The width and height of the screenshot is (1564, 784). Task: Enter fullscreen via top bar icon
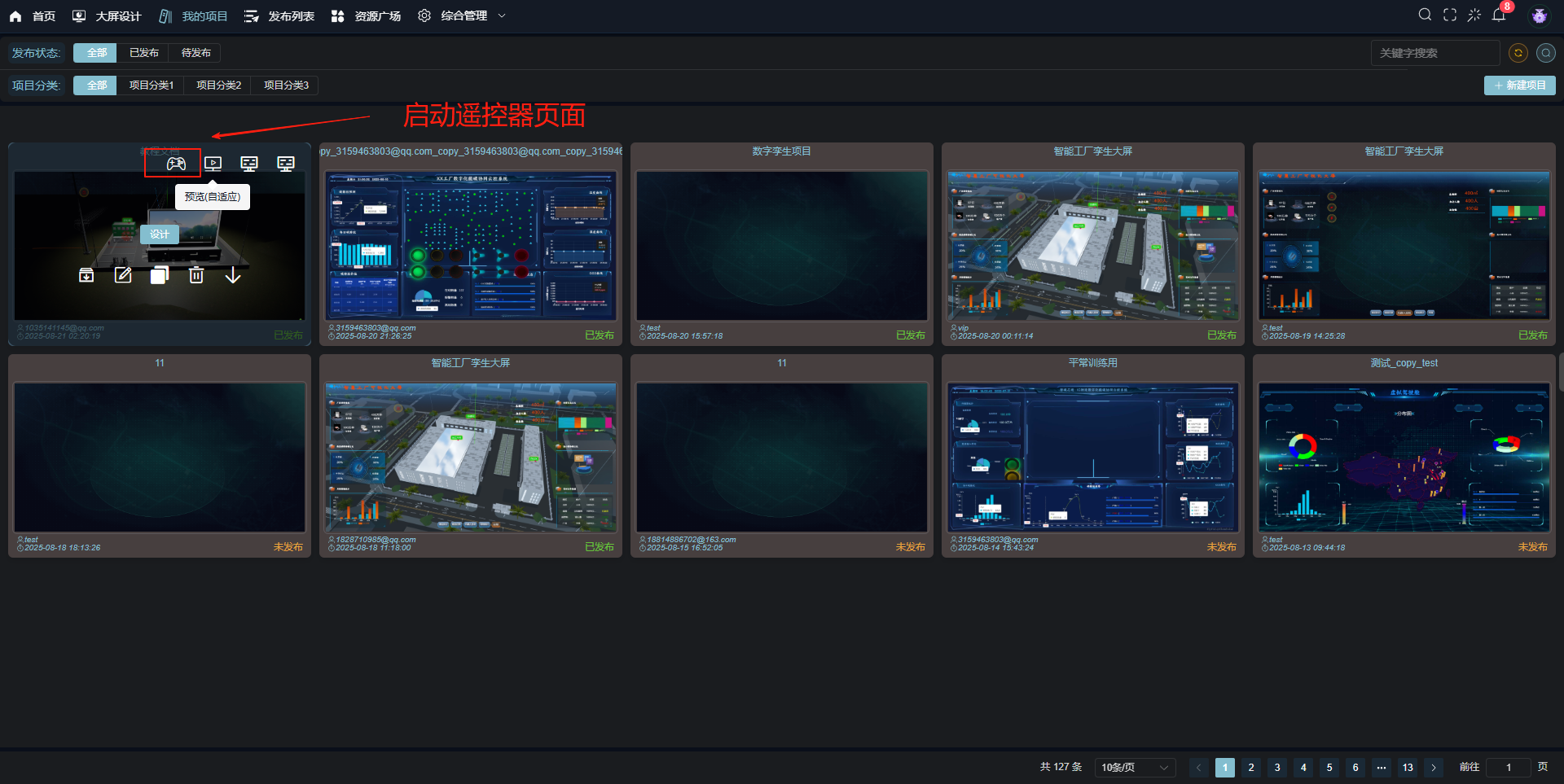[1450, 15]
